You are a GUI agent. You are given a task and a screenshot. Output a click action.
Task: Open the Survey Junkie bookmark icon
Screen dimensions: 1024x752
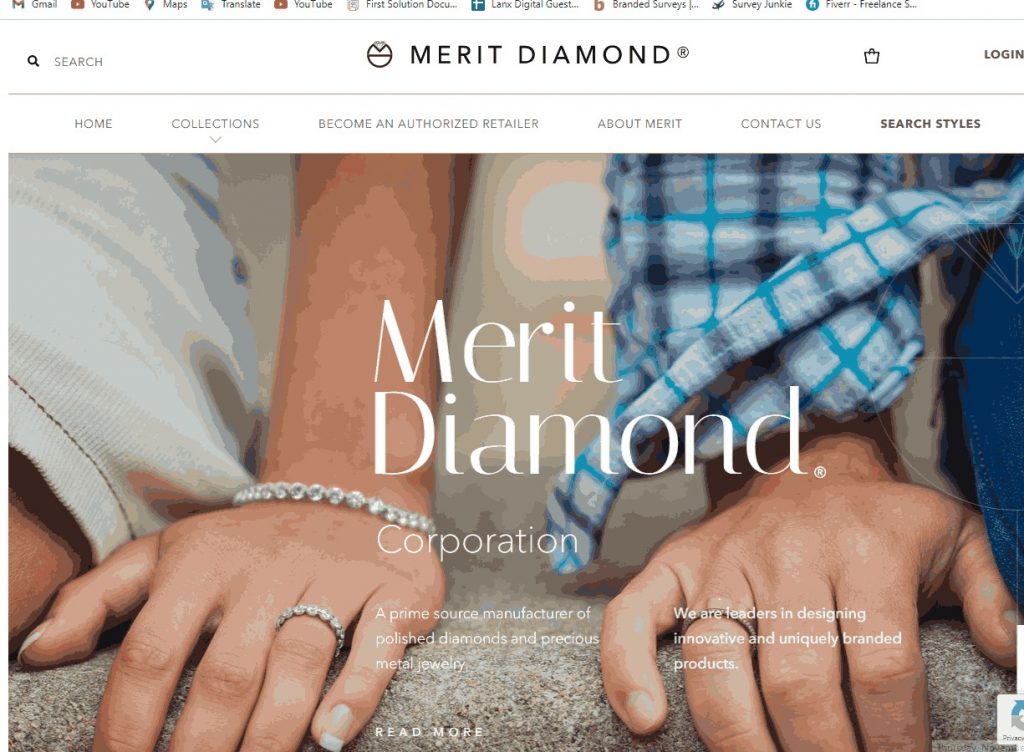point(718,5)
